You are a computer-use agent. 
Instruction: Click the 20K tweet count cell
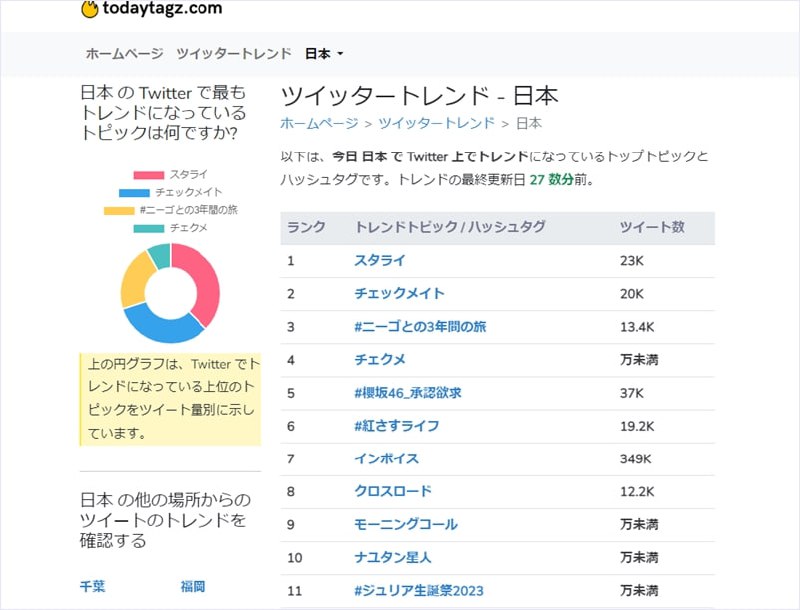pos(632,294)
